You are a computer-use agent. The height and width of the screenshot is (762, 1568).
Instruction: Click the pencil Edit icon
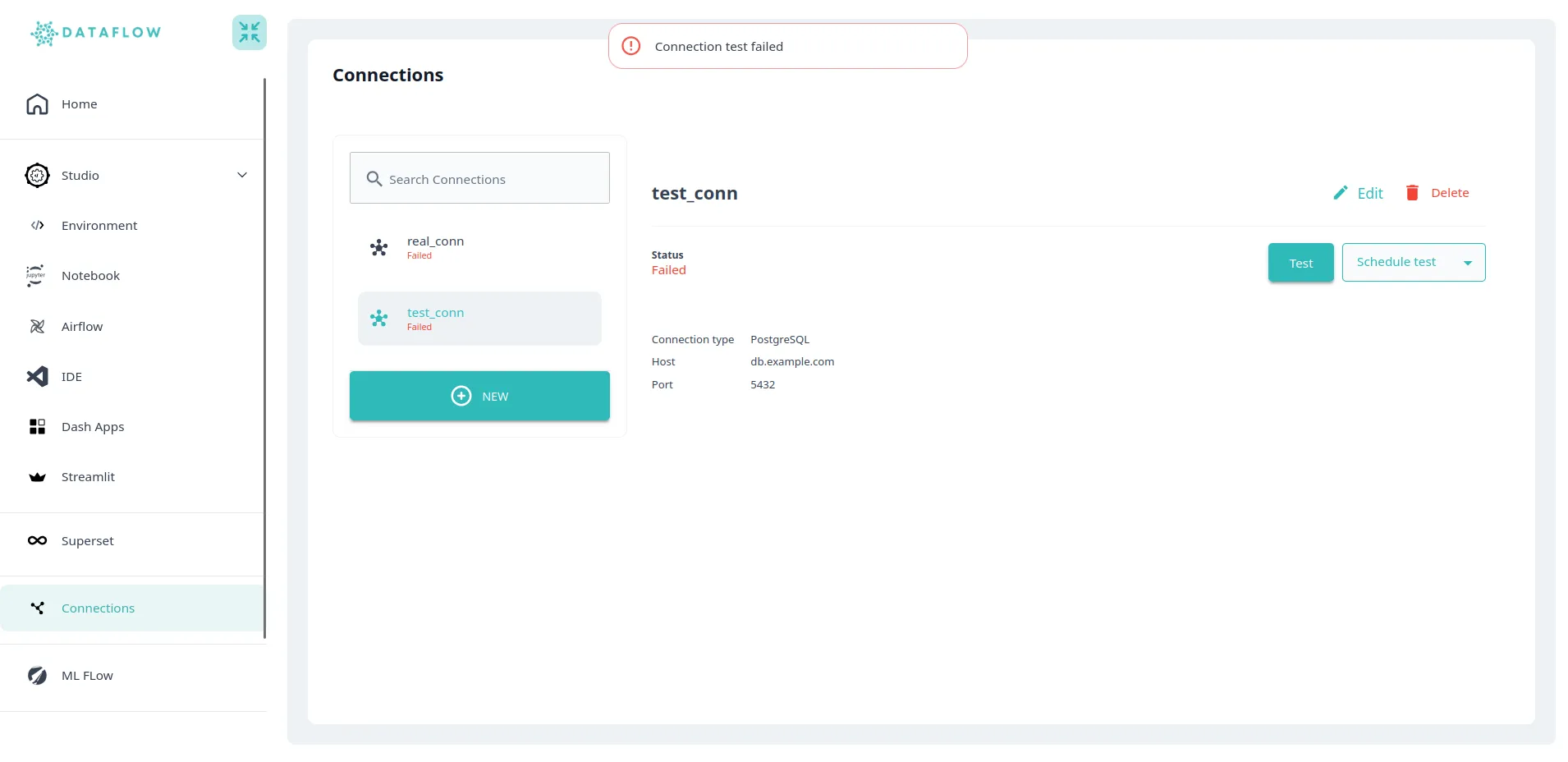[x=1340, y=193]
